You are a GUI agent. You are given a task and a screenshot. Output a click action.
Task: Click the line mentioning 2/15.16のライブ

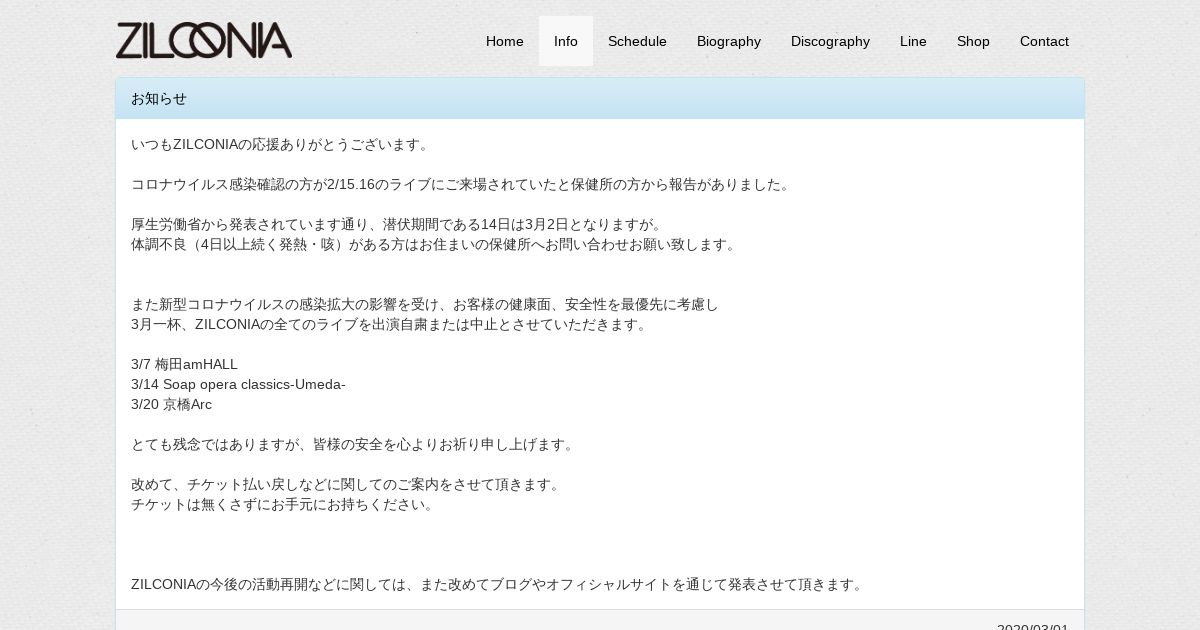tap(462, 184)
